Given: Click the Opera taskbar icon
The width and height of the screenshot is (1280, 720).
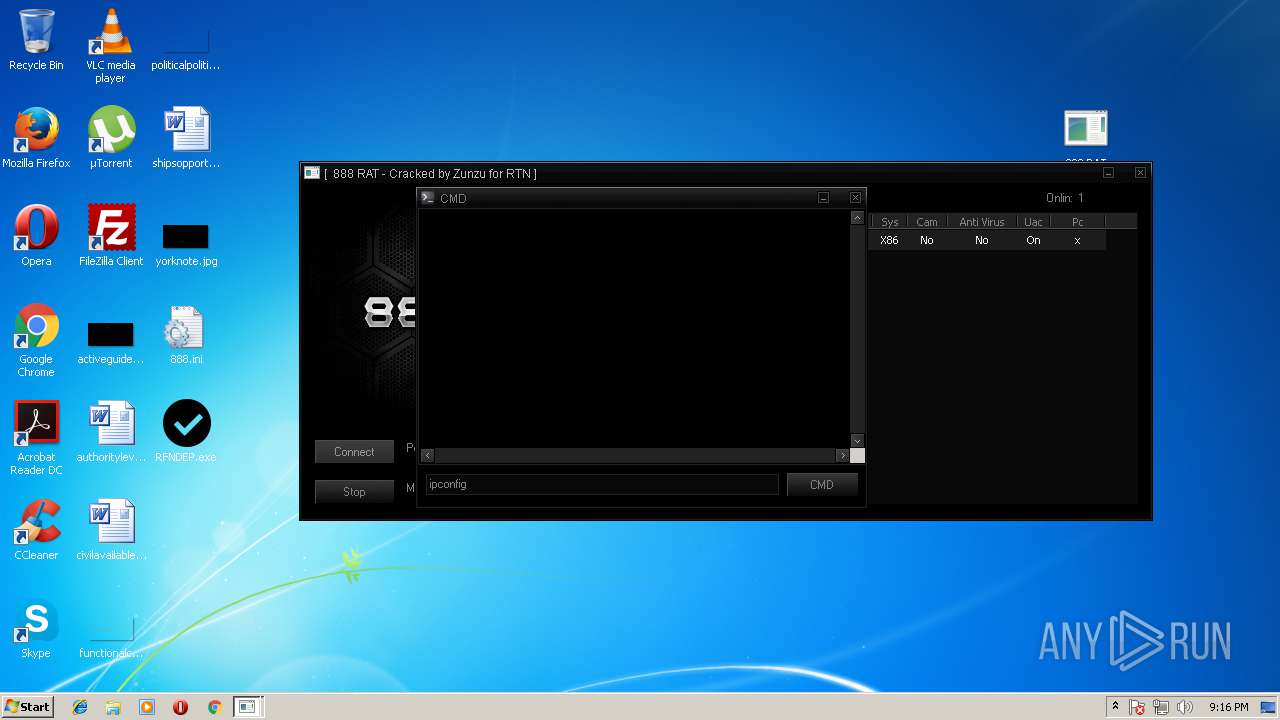Looking at the screenshot, I should [x=180, y=707].
